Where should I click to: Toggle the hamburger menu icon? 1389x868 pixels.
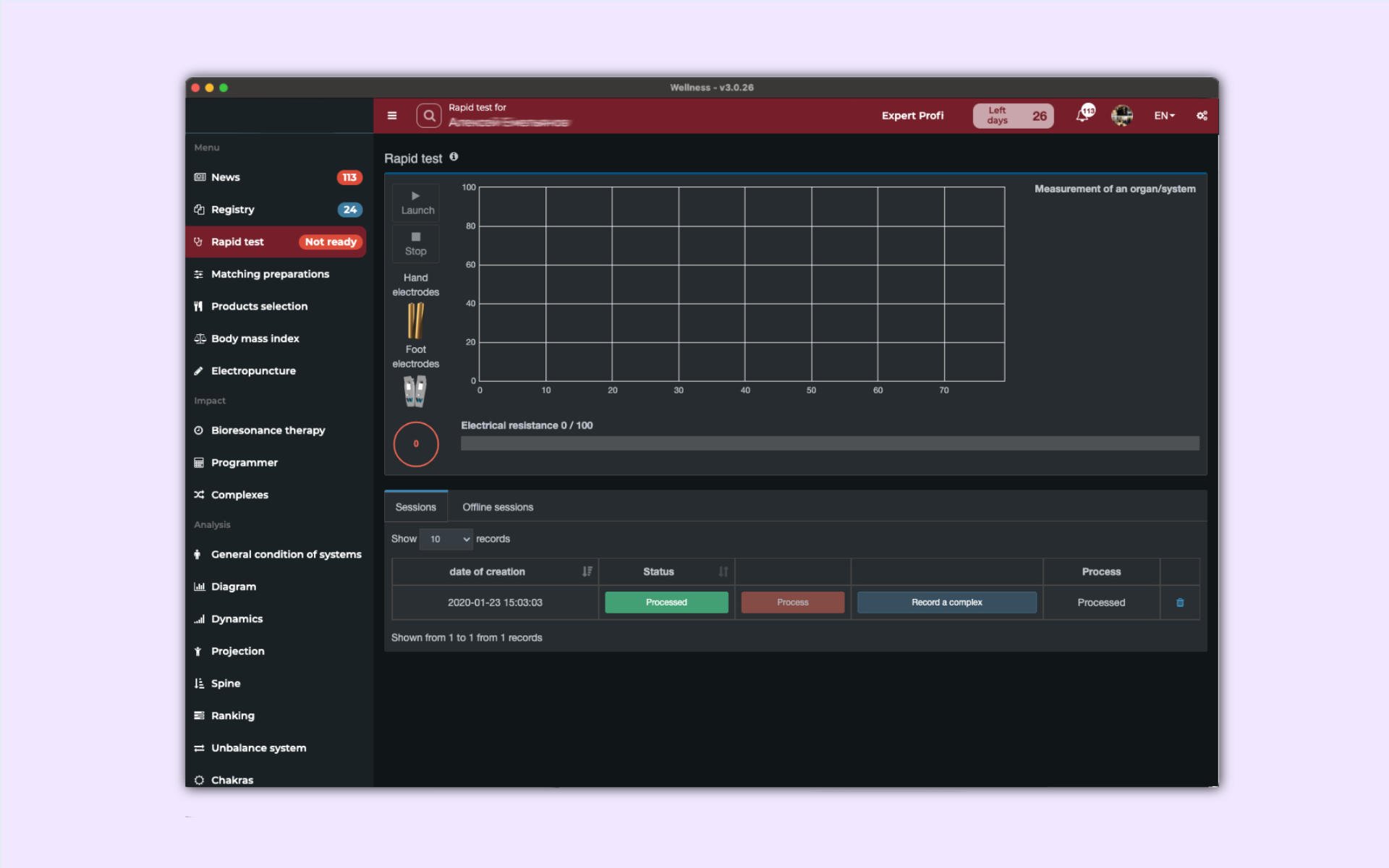tap(392, 116)
